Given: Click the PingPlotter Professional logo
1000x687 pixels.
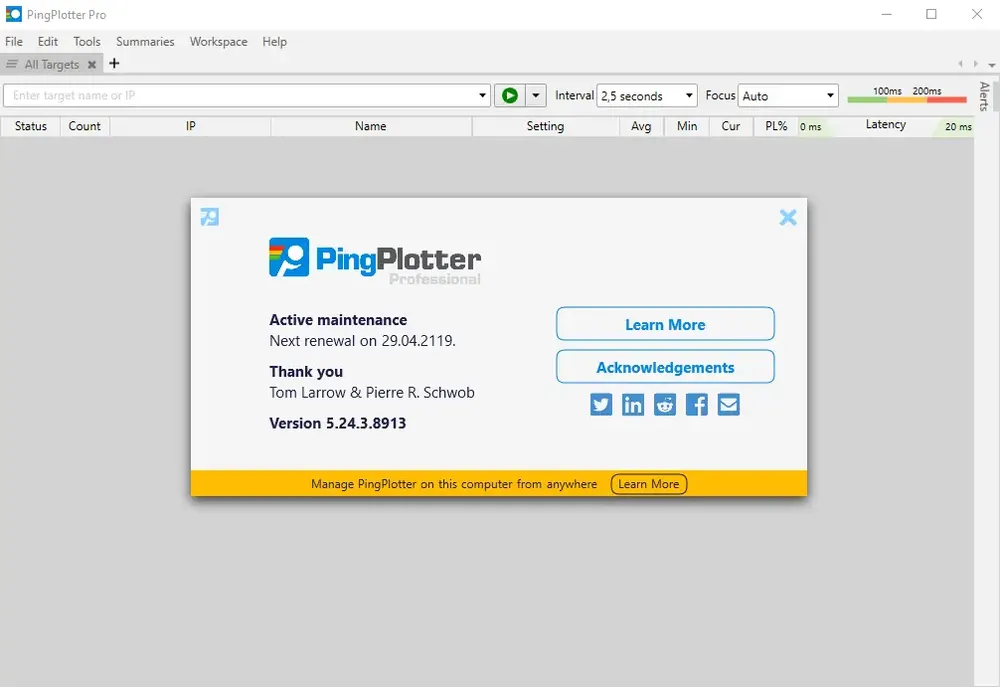Looking at the screenshot, I should (375, 260).
